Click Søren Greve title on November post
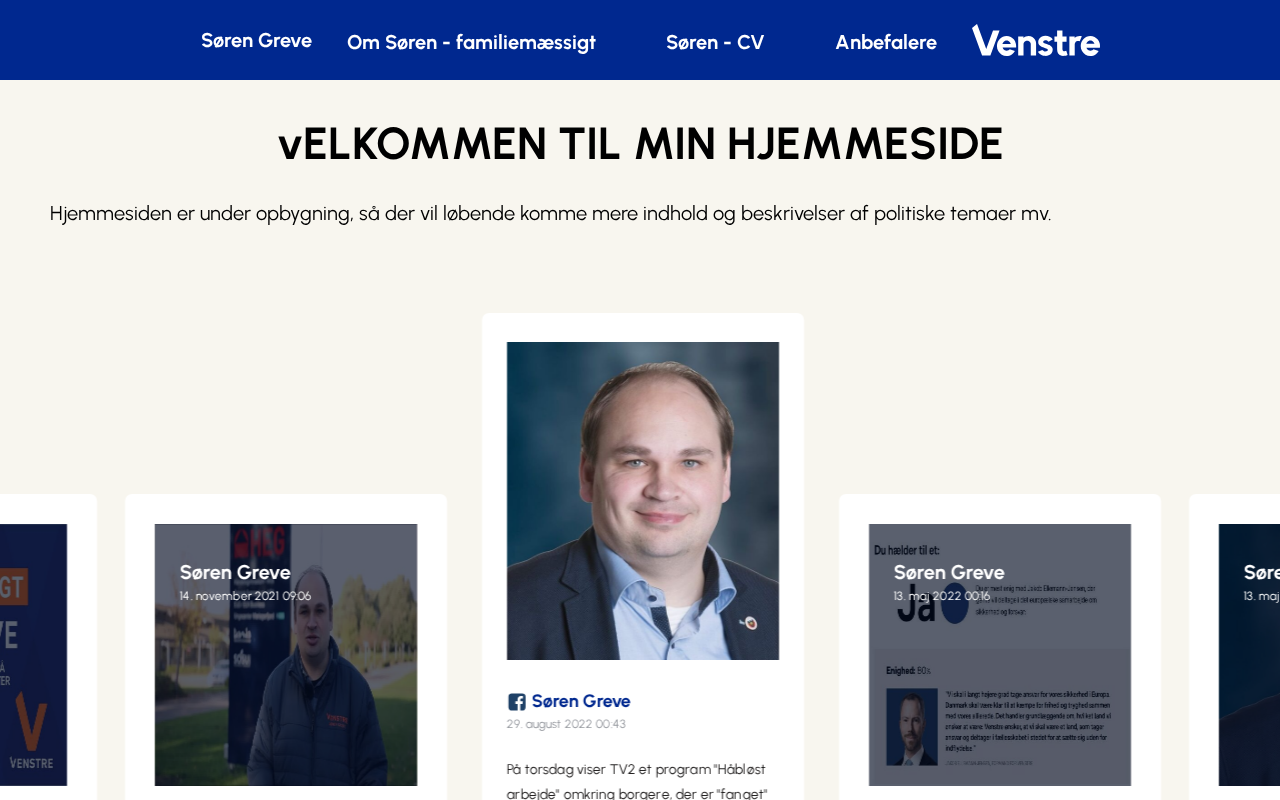This screenshot has width=1280, height=800. [235, 572]
